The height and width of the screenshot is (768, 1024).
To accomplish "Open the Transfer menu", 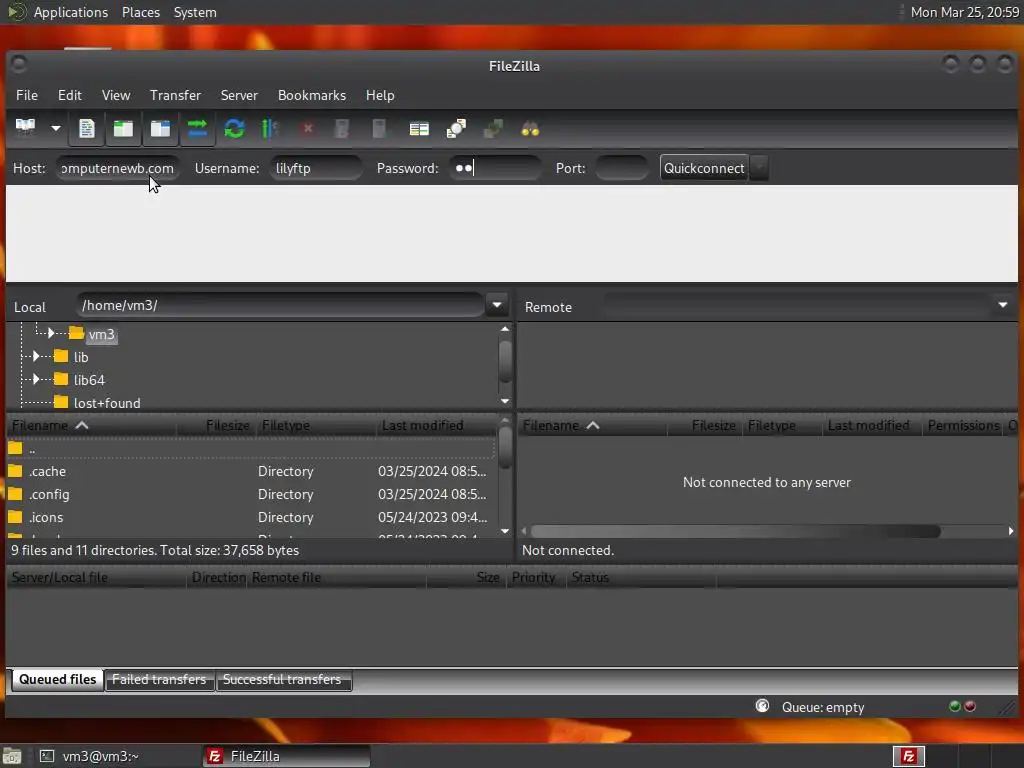I will 175,95.
